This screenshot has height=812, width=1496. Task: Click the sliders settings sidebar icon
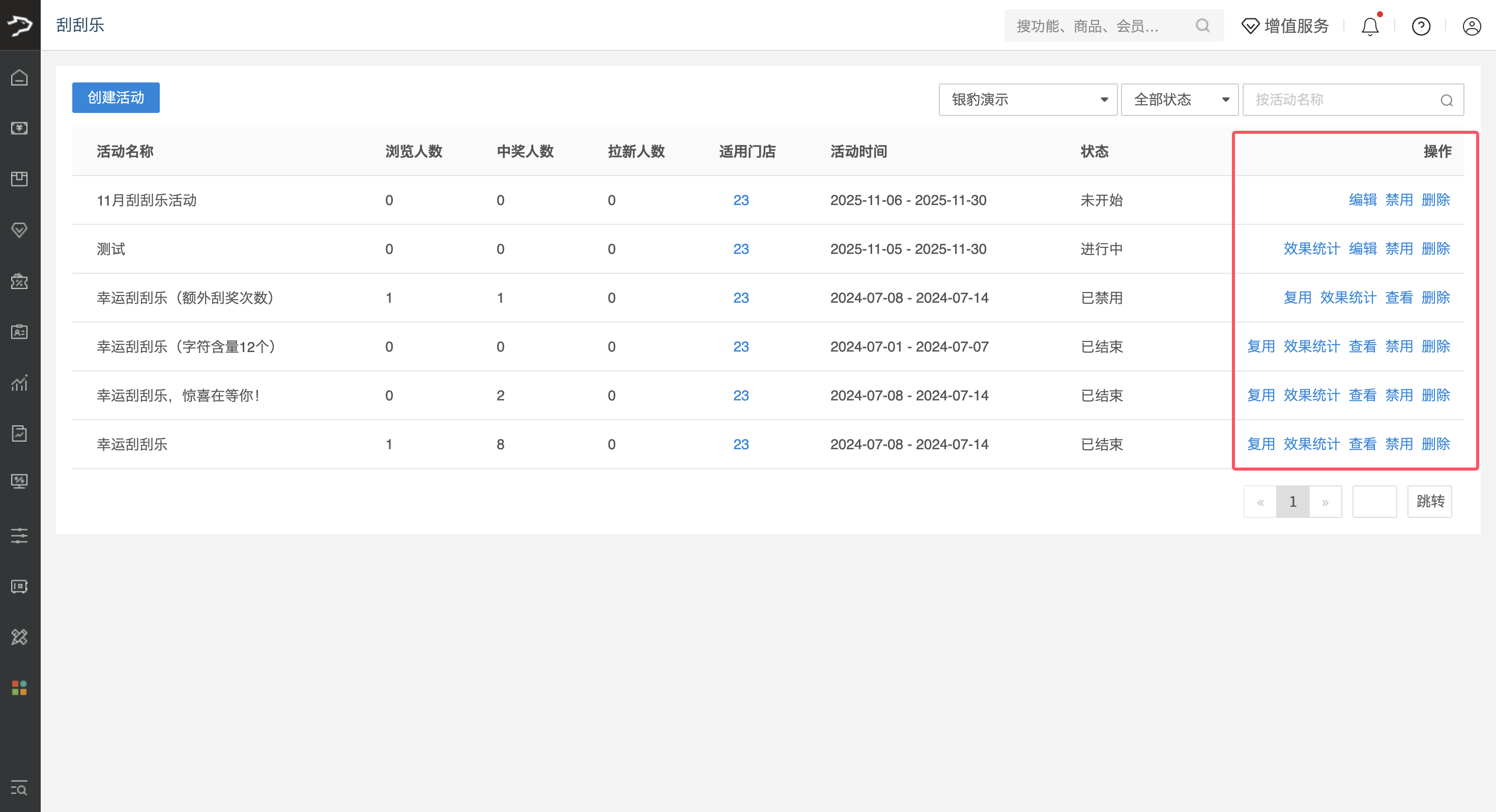(x=19, y=536)
